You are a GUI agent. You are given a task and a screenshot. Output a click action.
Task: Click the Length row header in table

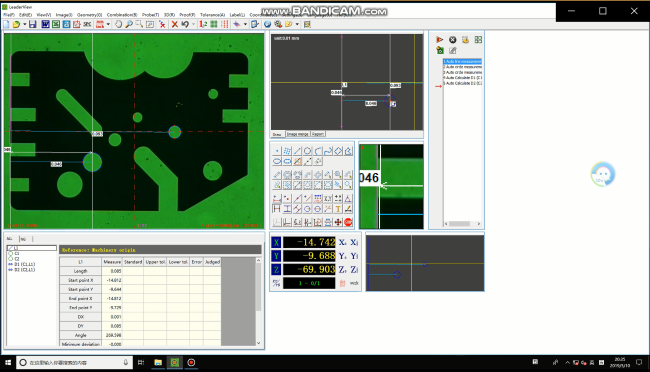[x=80, y=271]
